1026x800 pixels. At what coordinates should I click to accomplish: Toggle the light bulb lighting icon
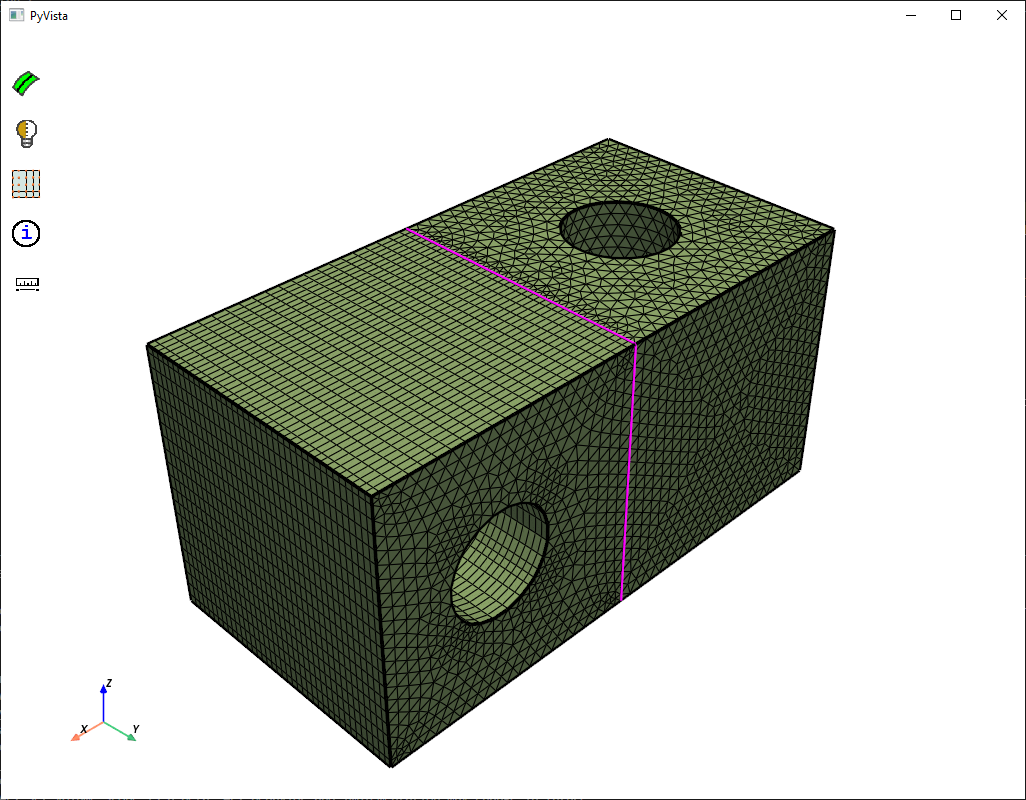click(26, 133)
